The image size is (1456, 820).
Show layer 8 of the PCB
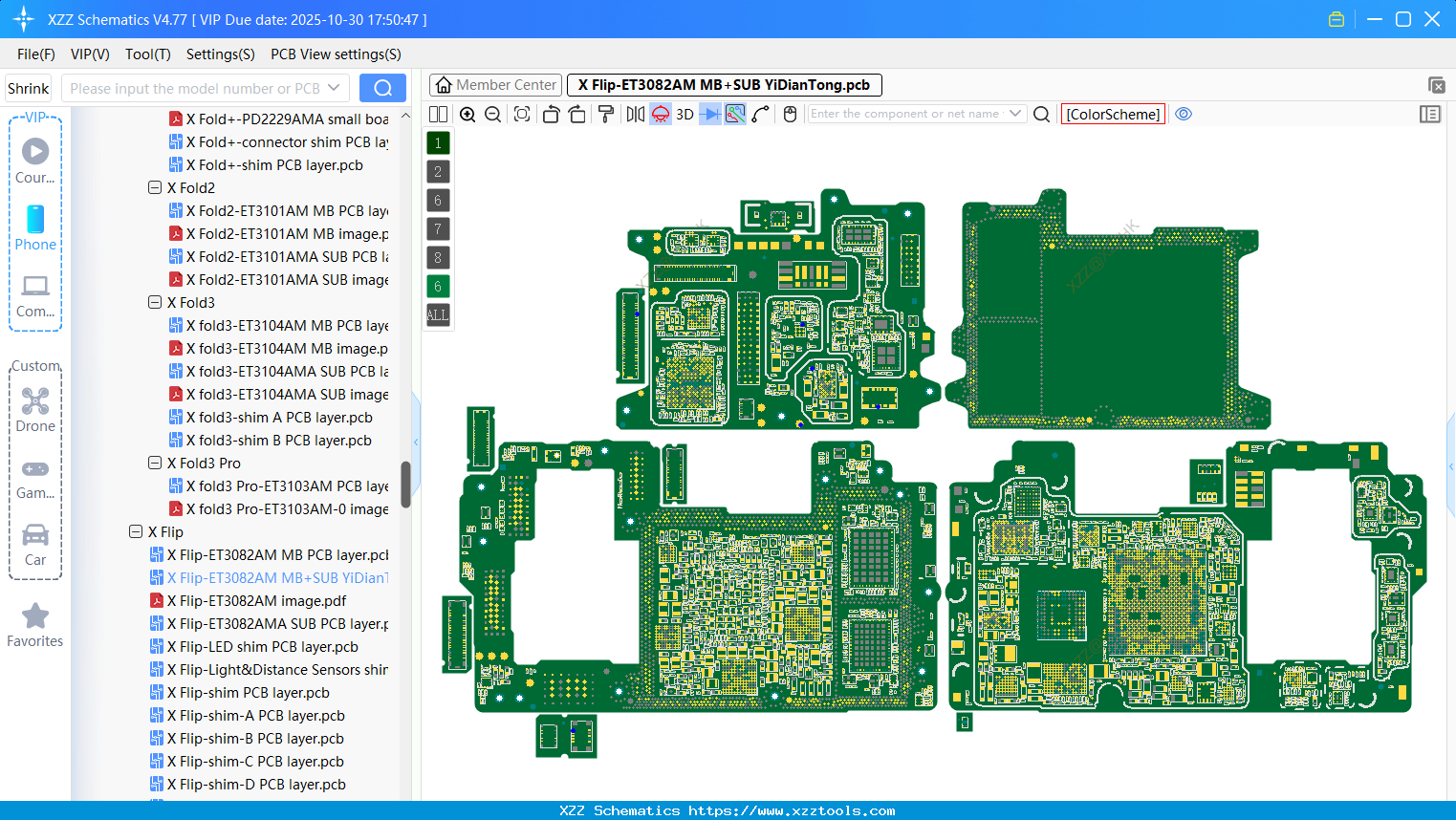(438, 257)
